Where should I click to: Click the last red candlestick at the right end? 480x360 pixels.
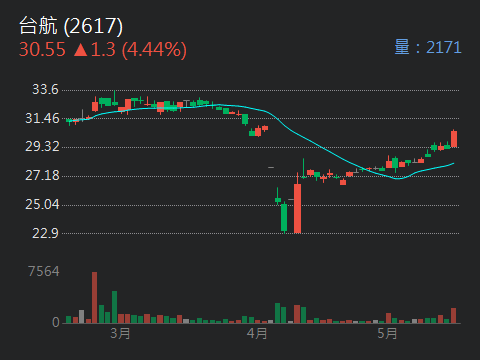pos(454,139)
